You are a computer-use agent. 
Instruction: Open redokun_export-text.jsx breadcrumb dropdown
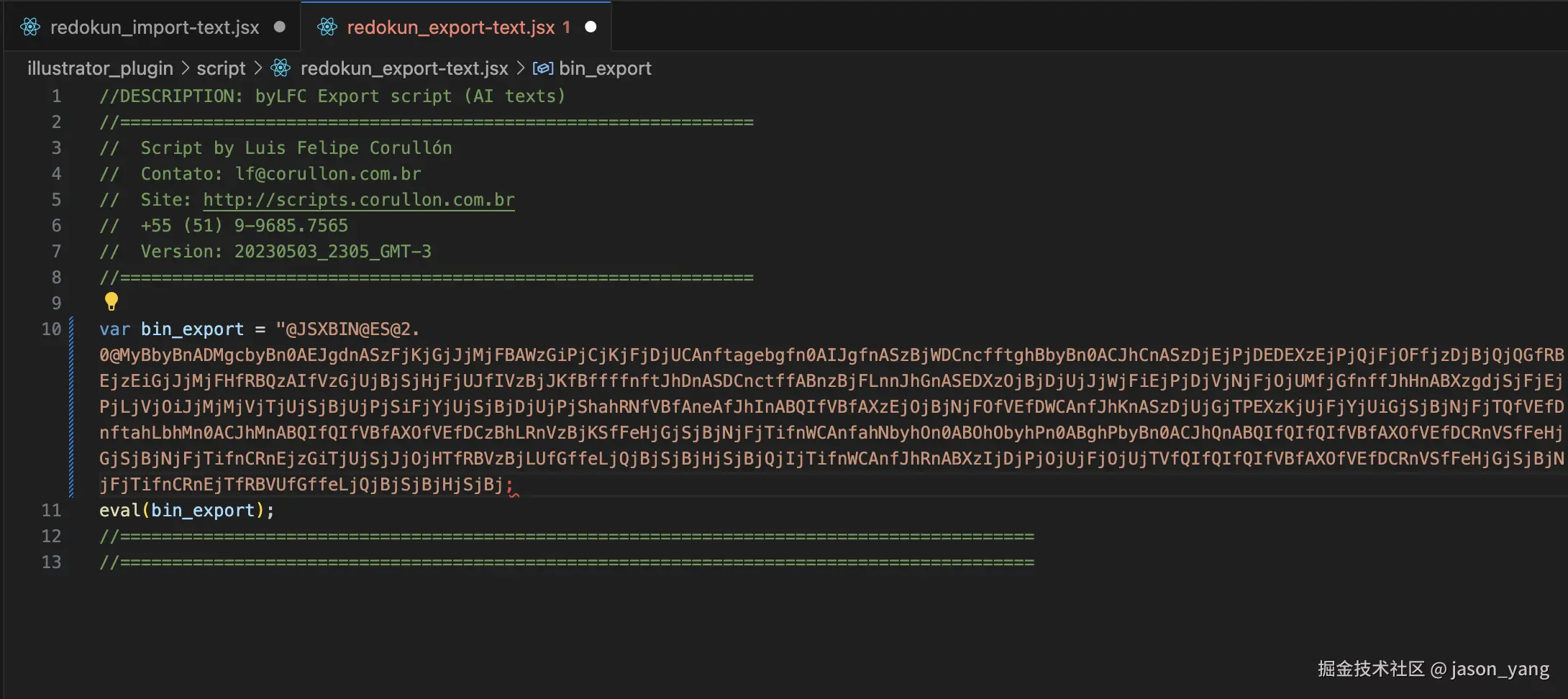point(404,68)
